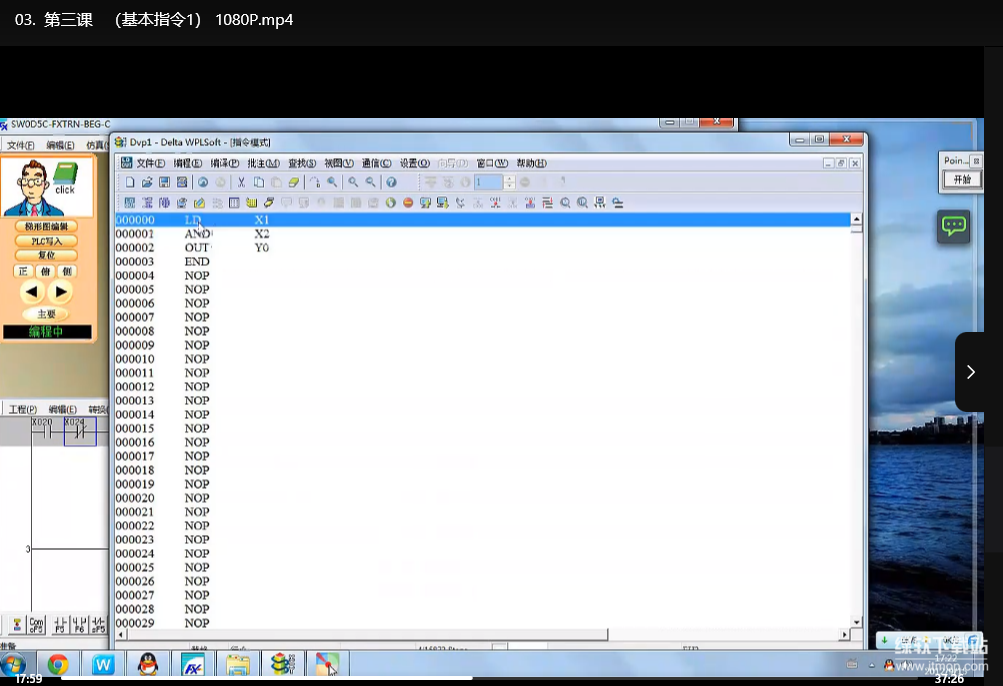Open the QQ penguin taskbar icon
Screen dimensions: 1003x686
coord(148,664)
